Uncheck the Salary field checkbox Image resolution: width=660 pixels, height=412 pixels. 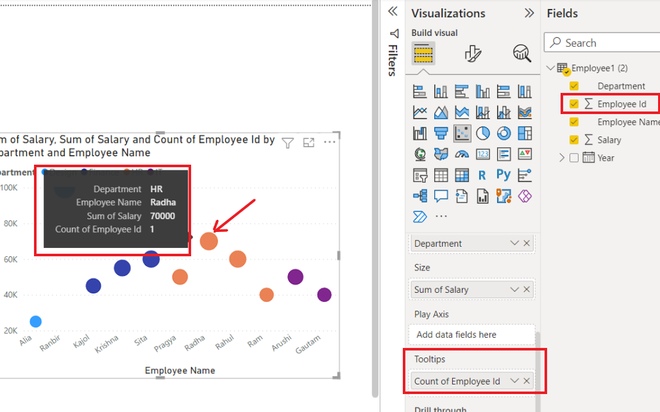coord(574,140)
